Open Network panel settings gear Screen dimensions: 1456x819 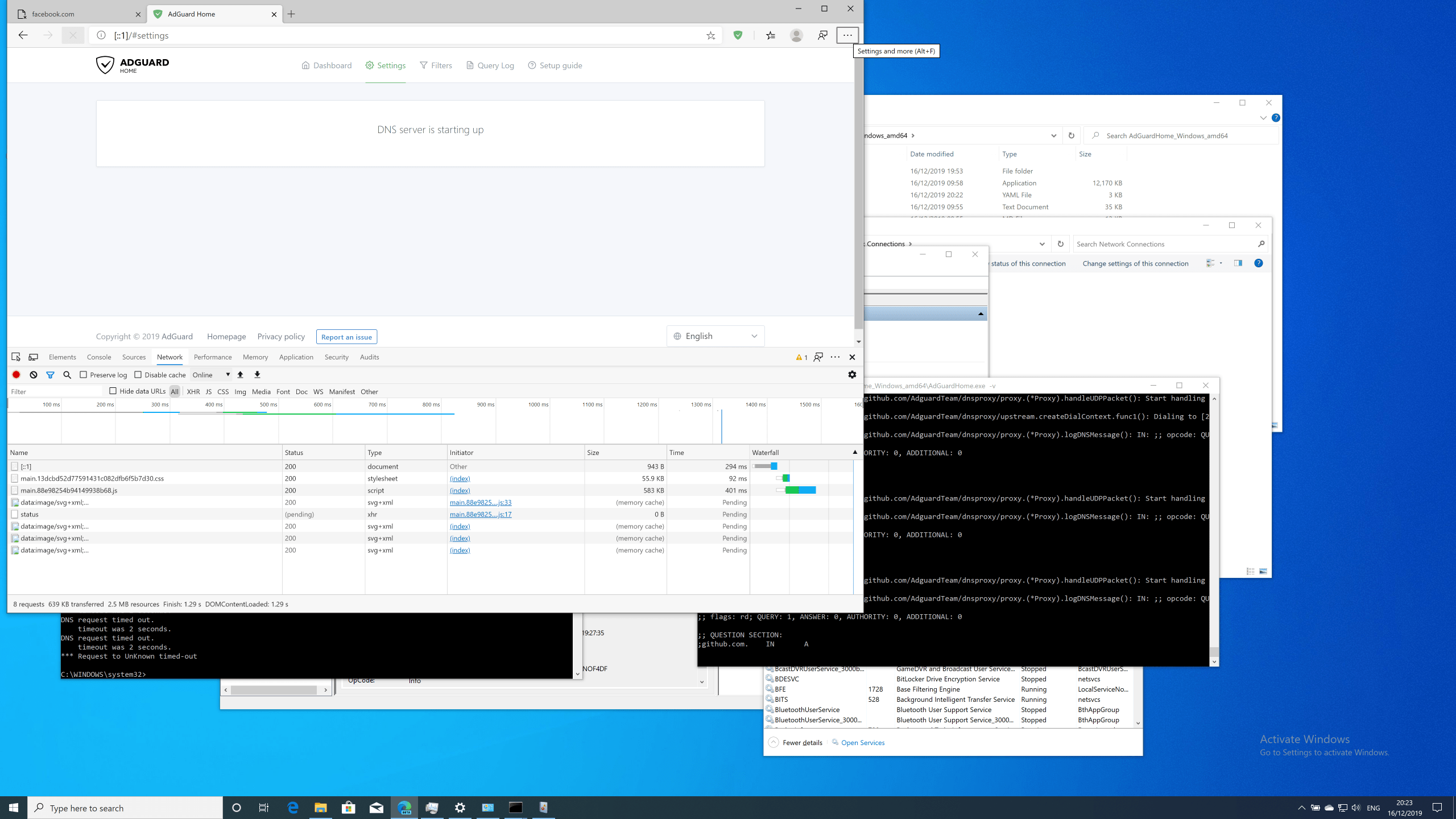click(852, 375)
